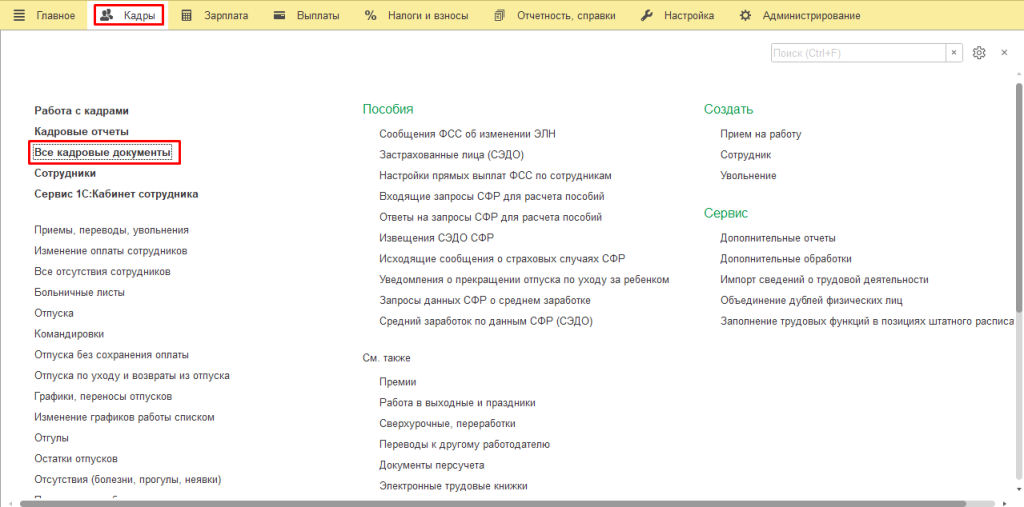Screen dimensions: 1024x507
Task: Create a Прием на работу document
Action: (x=761, y=134)
